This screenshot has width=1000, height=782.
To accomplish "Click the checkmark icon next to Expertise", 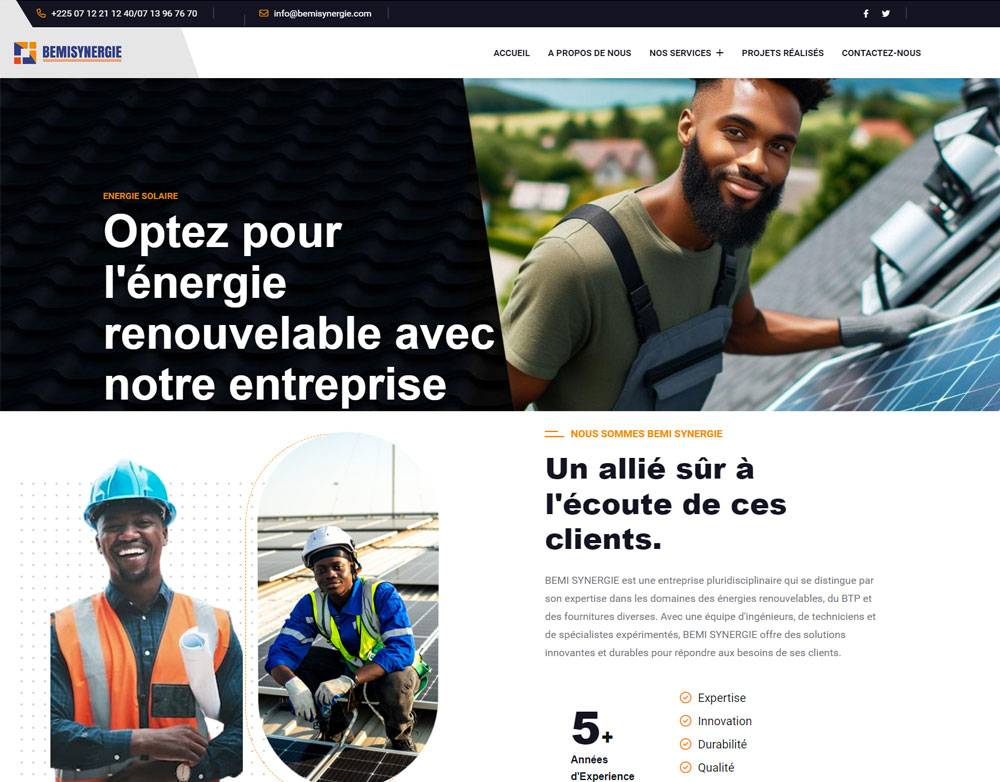I will pyautogui.click(x=686, y=698).
